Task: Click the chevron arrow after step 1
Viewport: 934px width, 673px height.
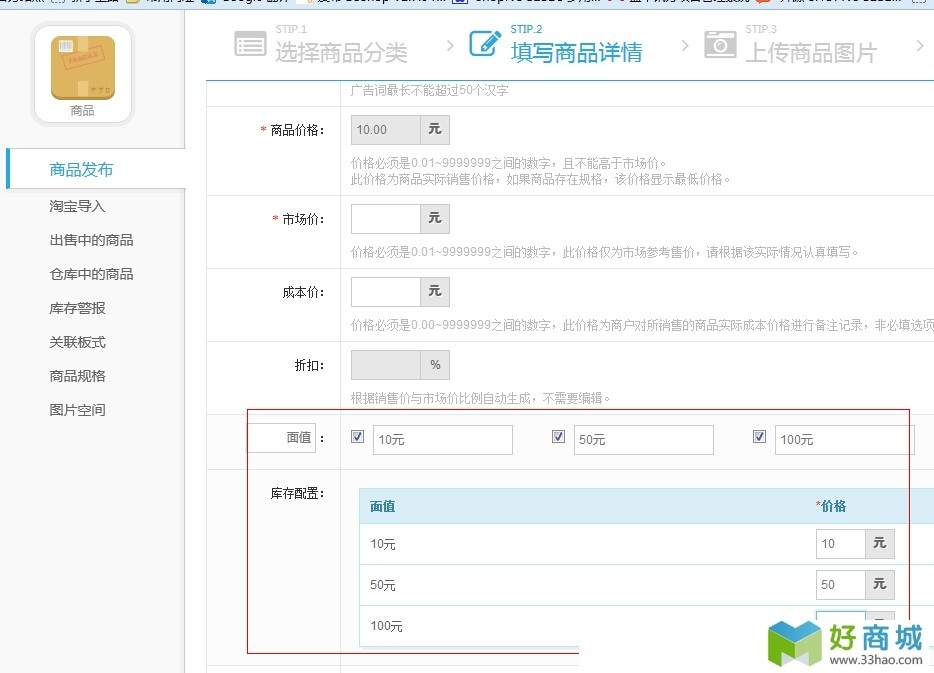Action: 450,45
